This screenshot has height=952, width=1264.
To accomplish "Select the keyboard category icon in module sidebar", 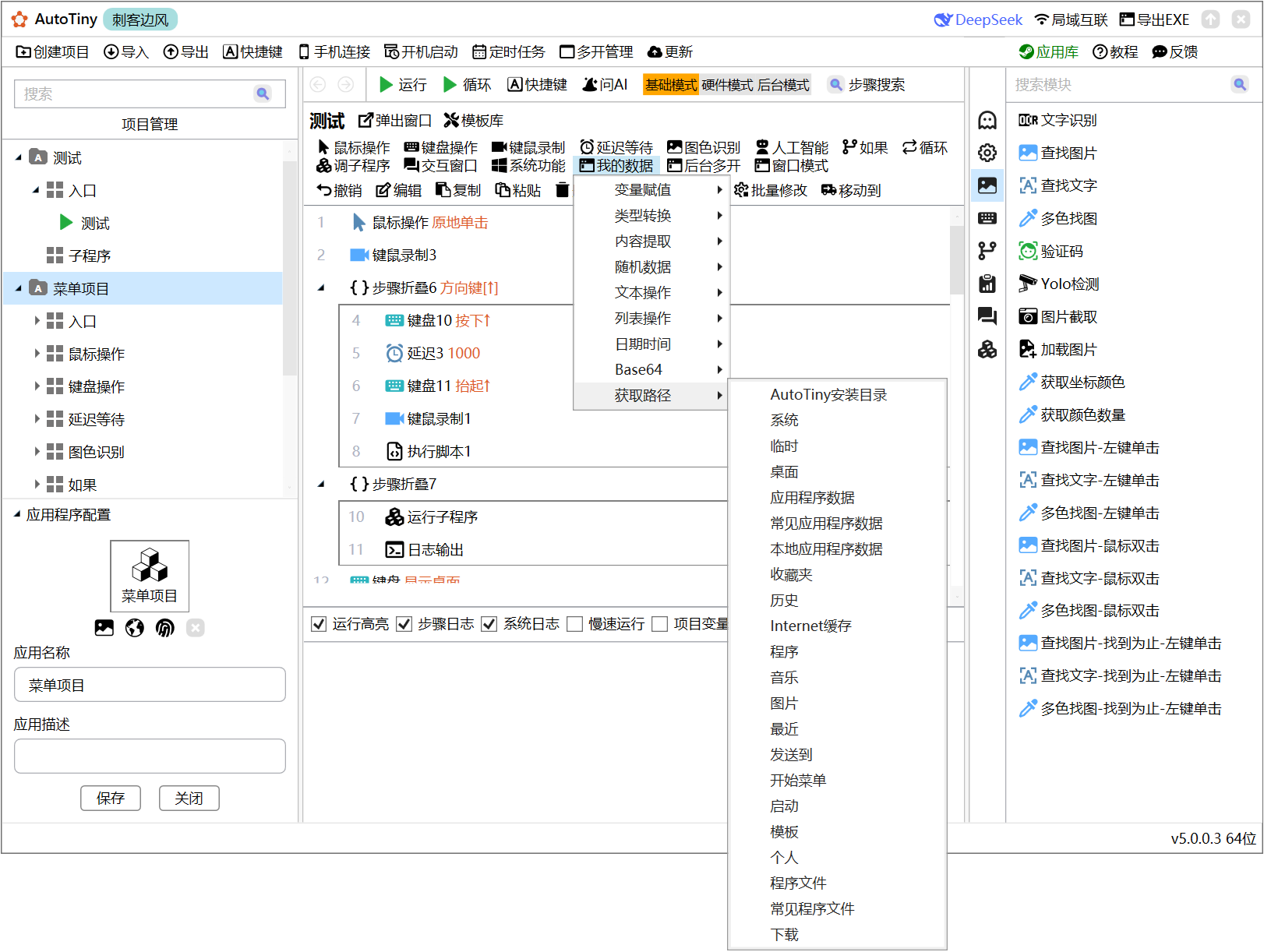I will (x=987, y=218).
